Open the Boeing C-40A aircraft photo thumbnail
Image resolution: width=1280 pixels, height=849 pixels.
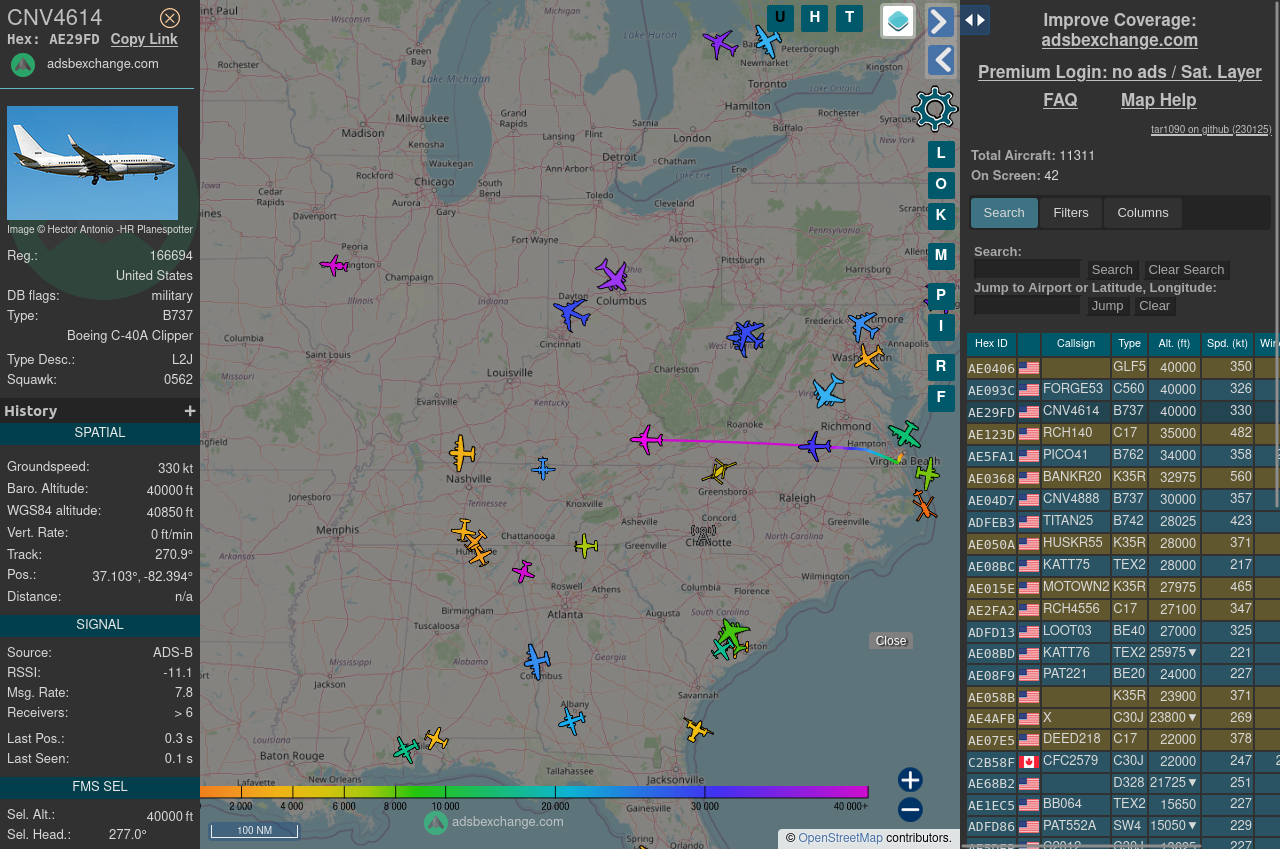point(92,163)
